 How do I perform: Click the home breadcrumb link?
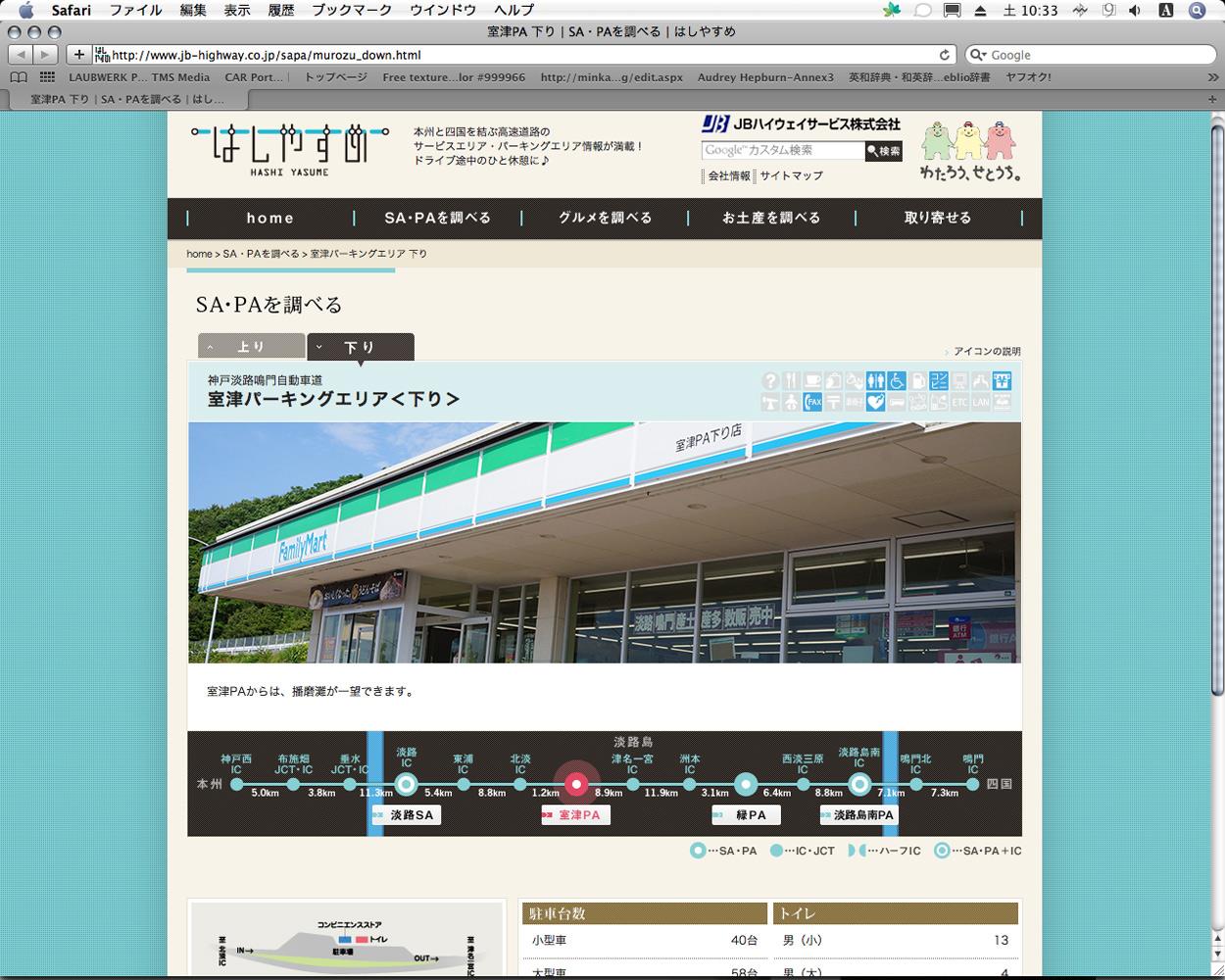[x=200, y=254]
